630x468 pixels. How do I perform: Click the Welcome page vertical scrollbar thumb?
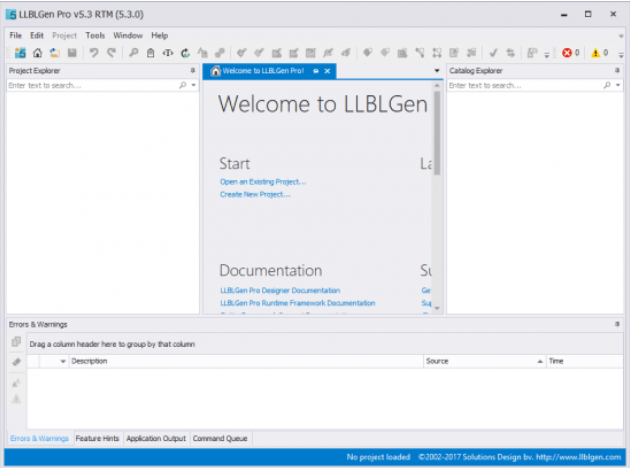click(x=437, y=133)
